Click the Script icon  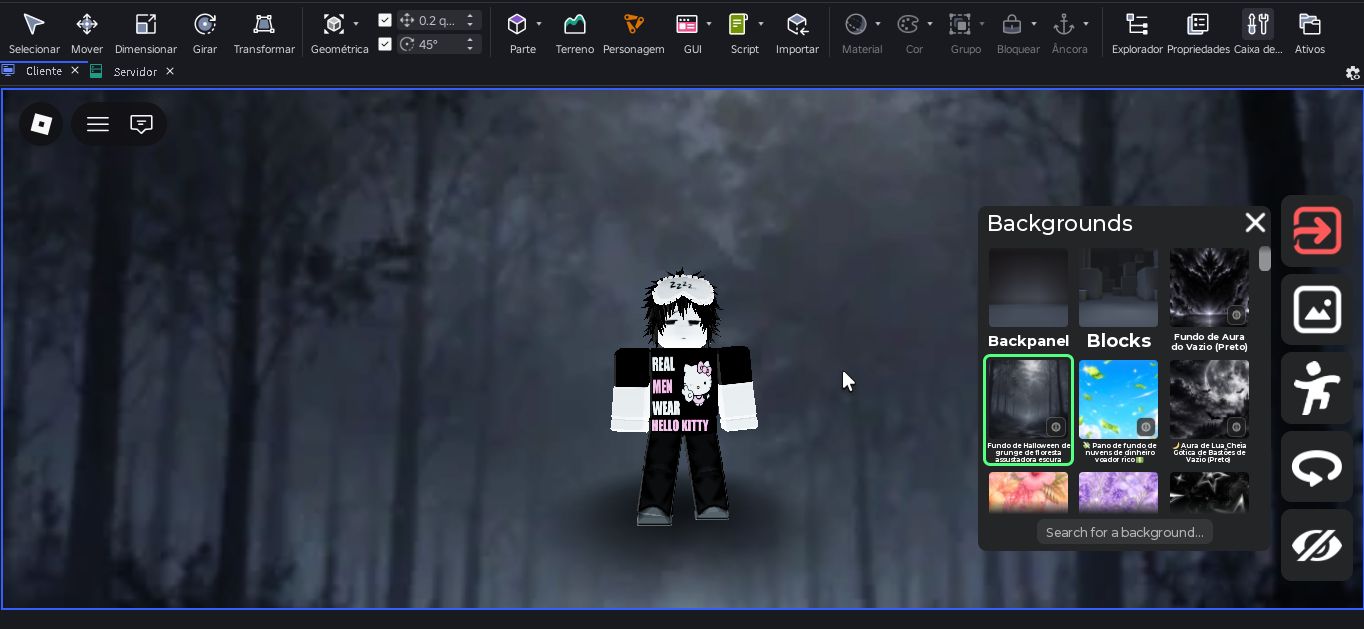(739, 24)
